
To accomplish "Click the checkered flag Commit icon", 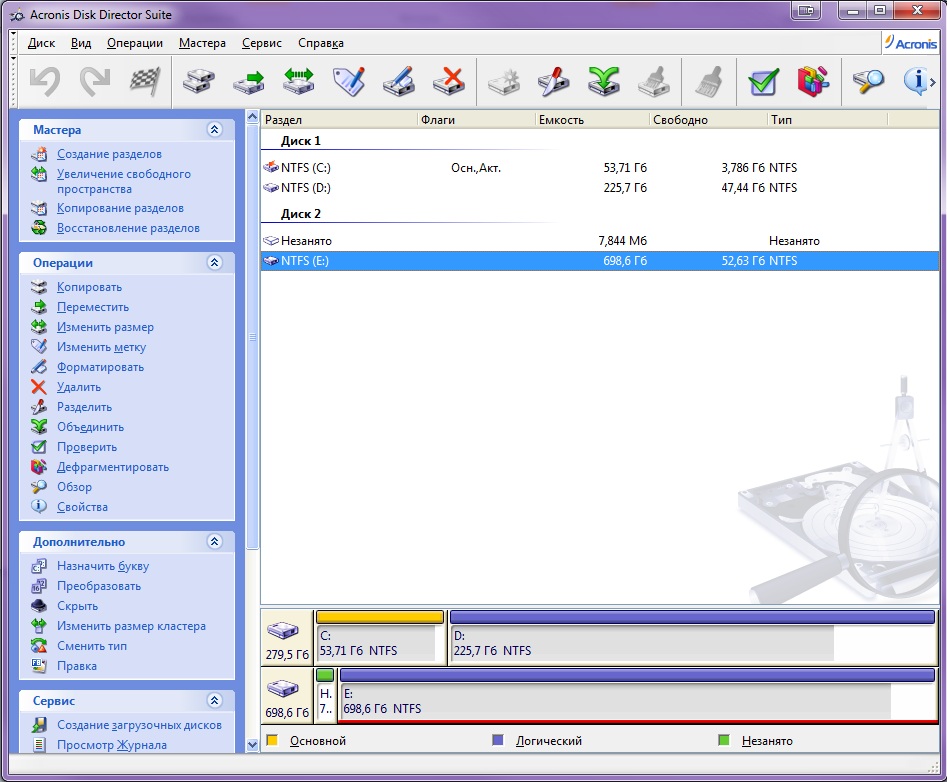I will (145, 82).
